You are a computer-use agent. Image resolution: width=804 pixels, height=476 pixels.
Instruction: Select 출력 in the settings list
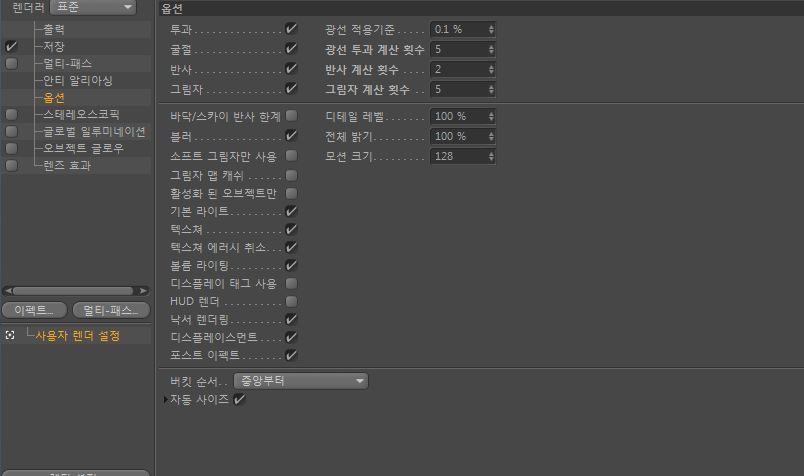(54, 30)
